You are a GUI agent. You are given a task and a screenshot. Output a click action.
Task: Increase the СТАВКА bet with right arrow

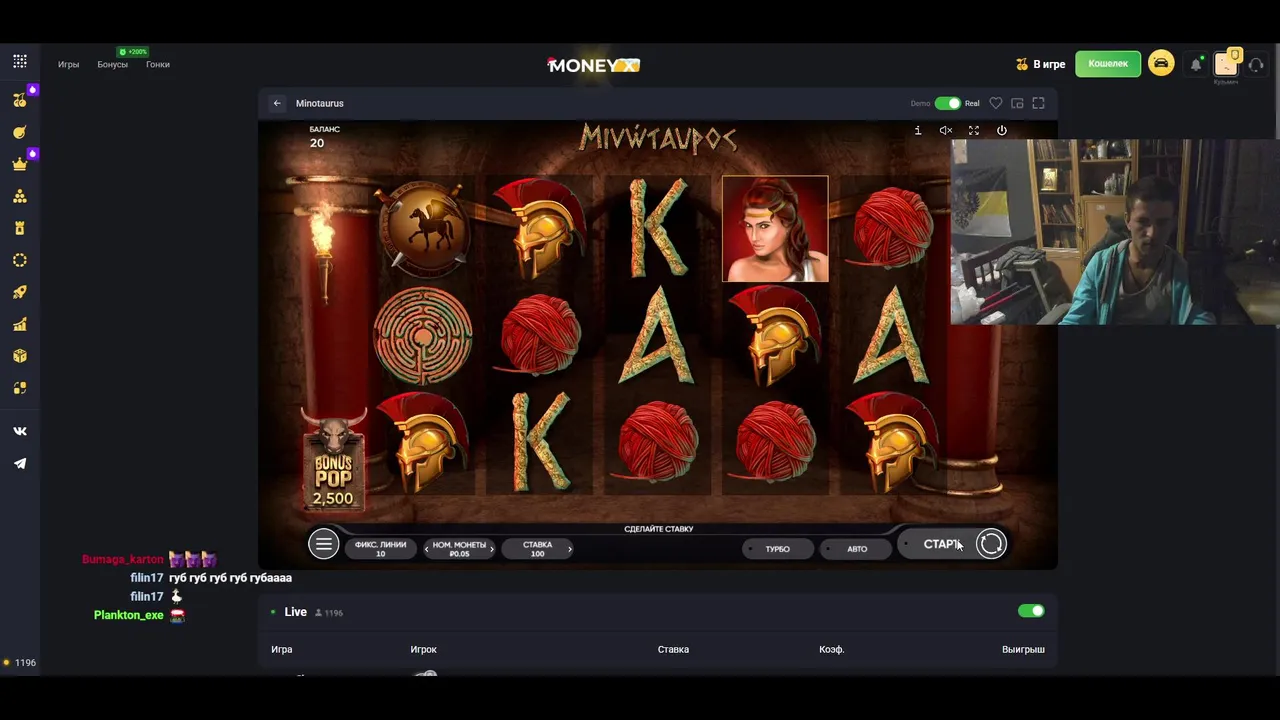[x=570, y=549]
